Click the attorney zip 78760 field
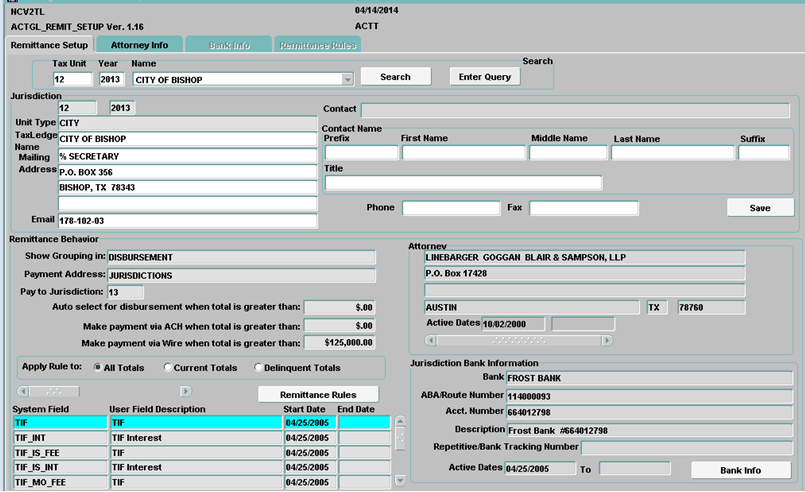805x492 pixels. [711, 307]
